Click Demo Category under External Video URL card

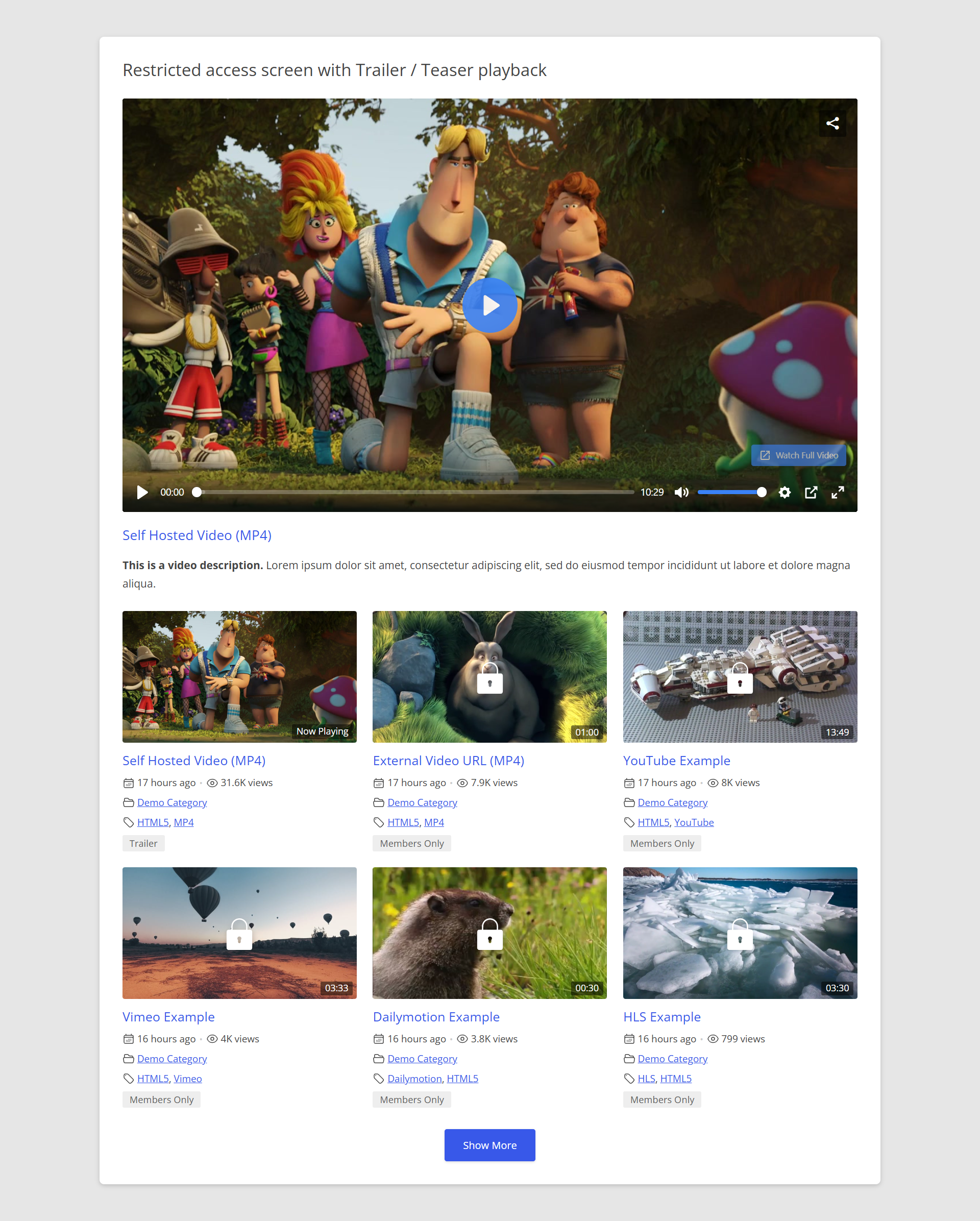[422, 802]
